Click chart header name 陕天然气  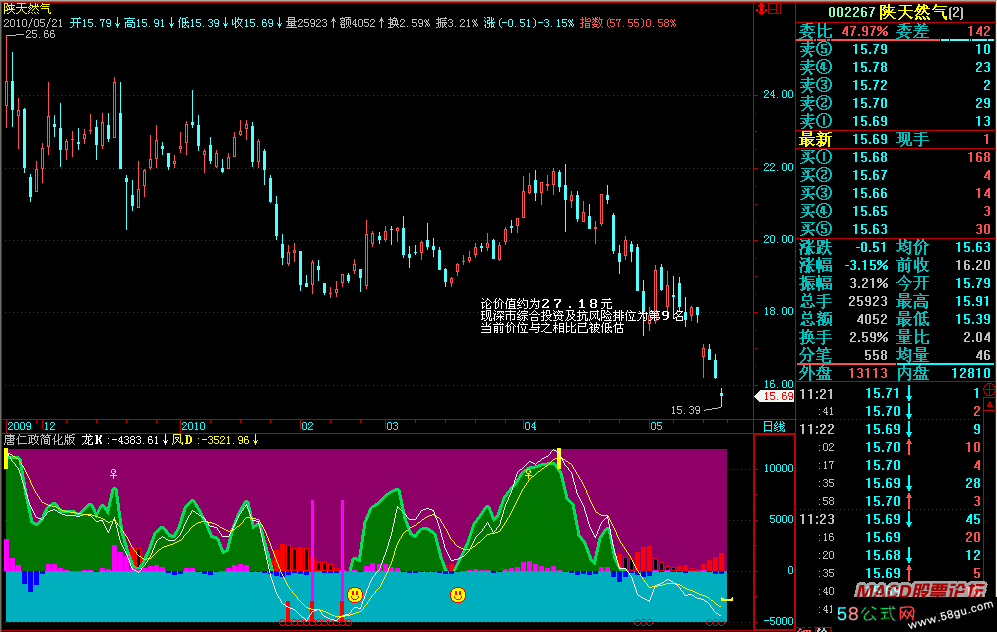pyautogui.click(x=27, y=9)
